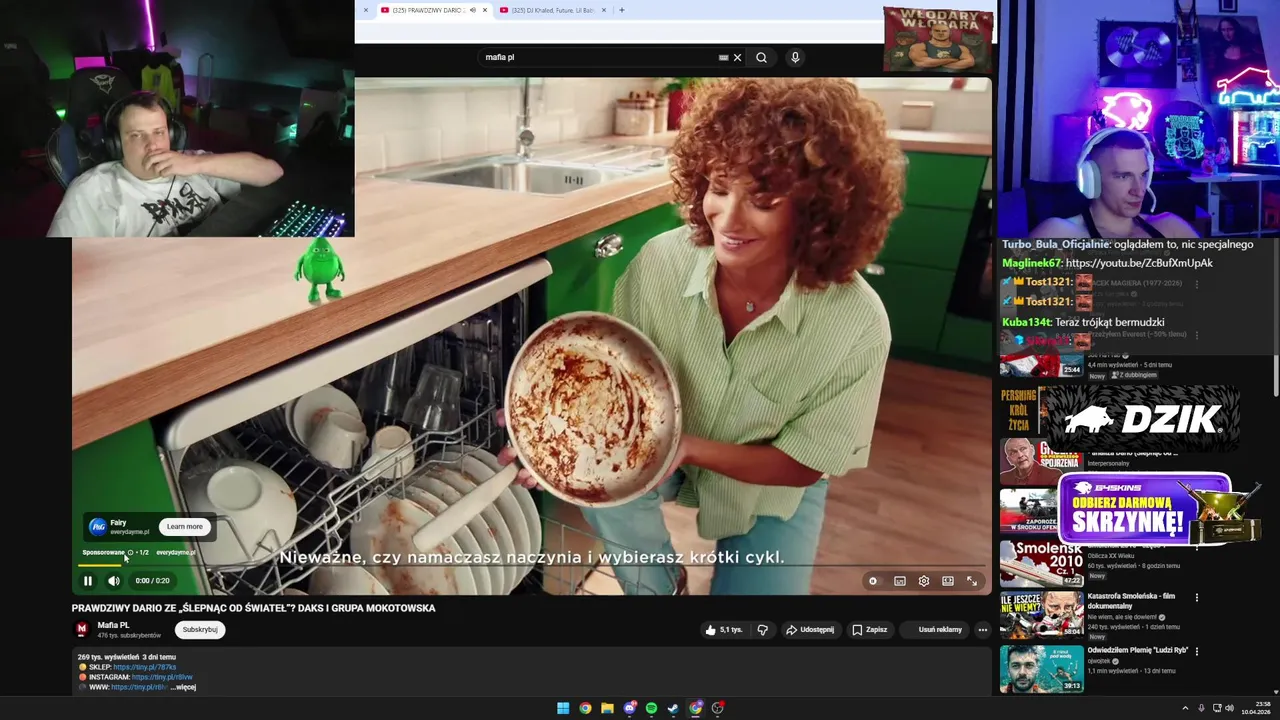Like the video with thumbs up
Image resolution: width=1280 pixels, height=720 pixels.
pos(724,630)
